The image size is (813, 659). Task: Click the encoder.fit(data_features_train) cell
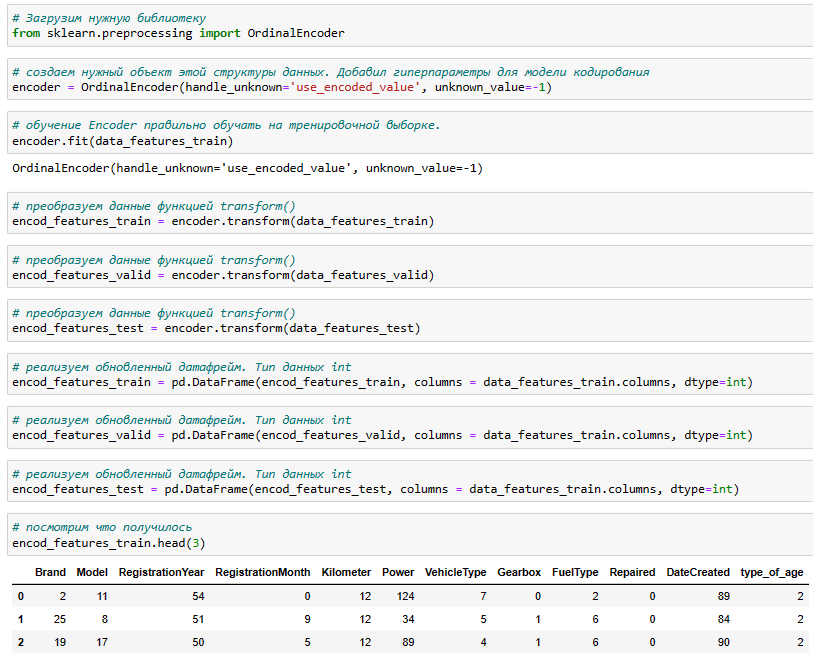[x=410, y=133]
